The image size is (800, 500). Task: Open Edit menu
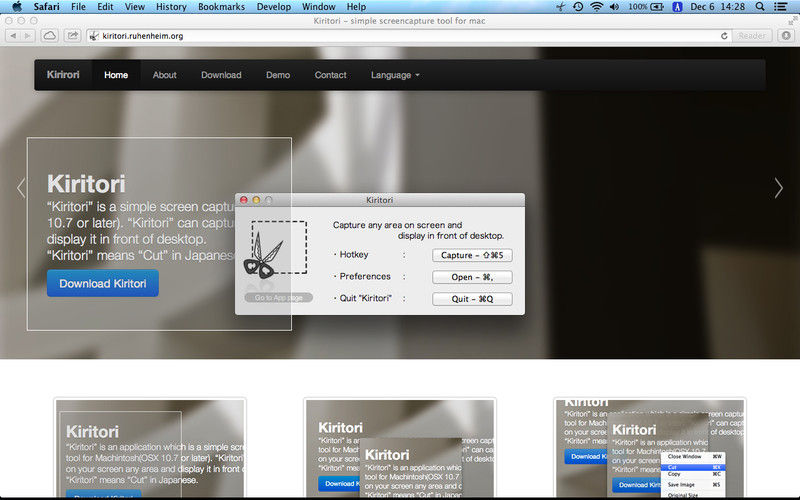point(105,7)
